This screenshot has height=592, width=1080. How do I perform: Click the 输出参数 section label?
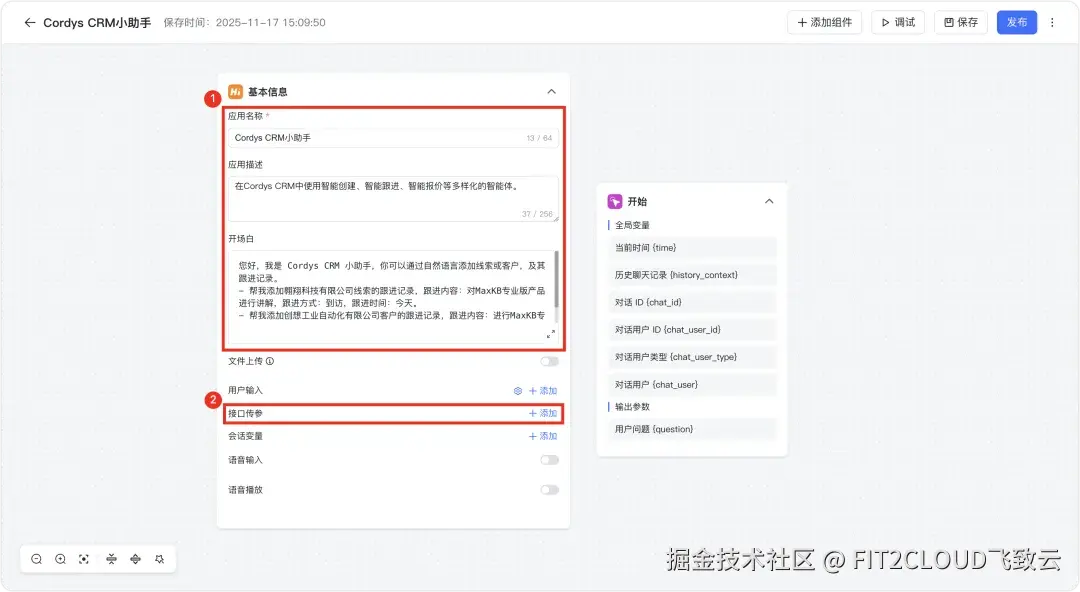coord(632,407)
